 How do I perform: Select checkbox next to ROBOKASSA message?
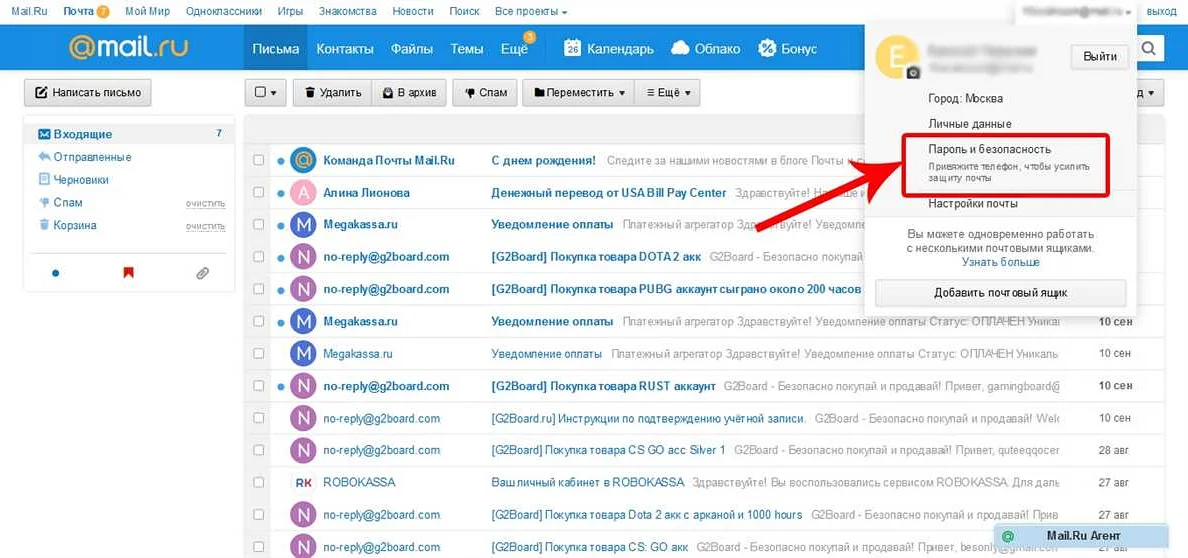pos(259,482)
